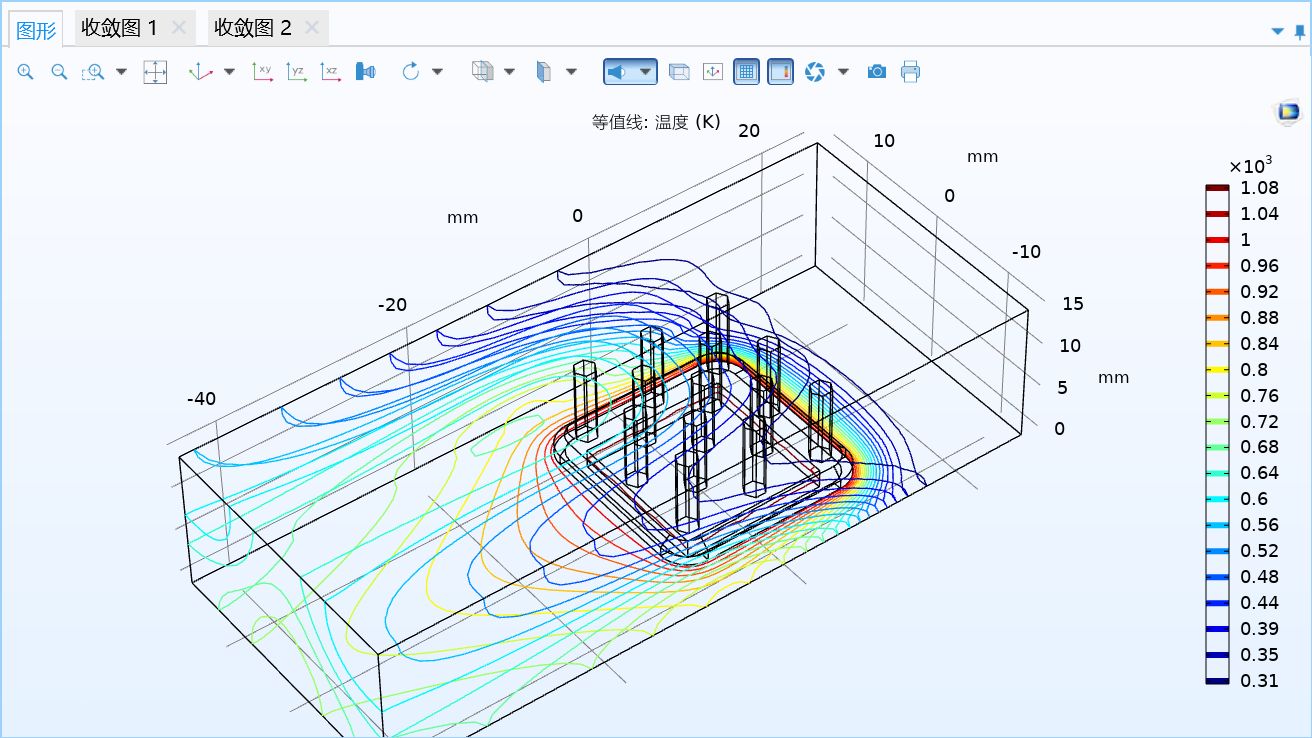Click the transparency wireframe cube icon

pos(482,72)
